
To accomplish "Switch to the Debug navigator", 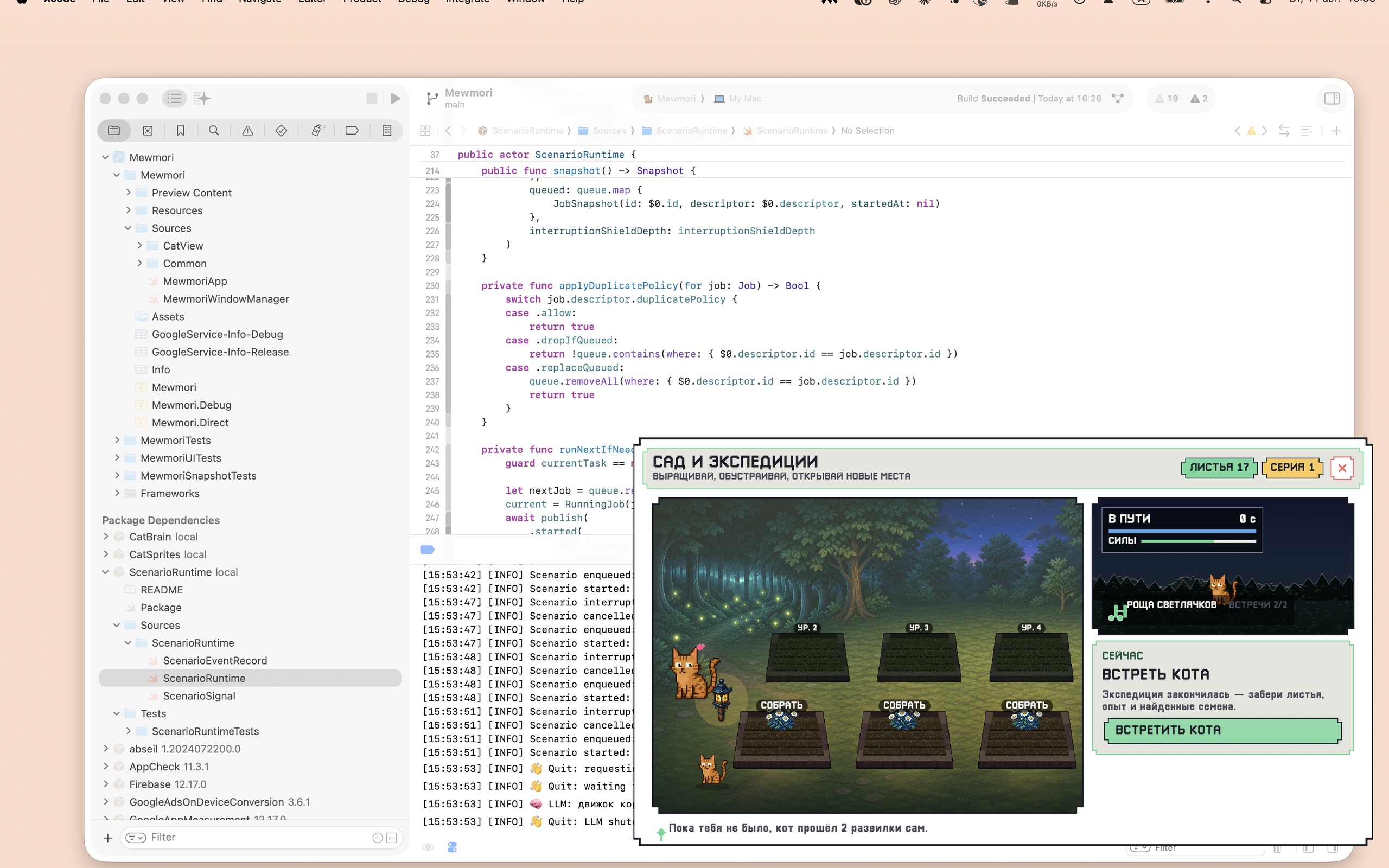I will (318, 130).
